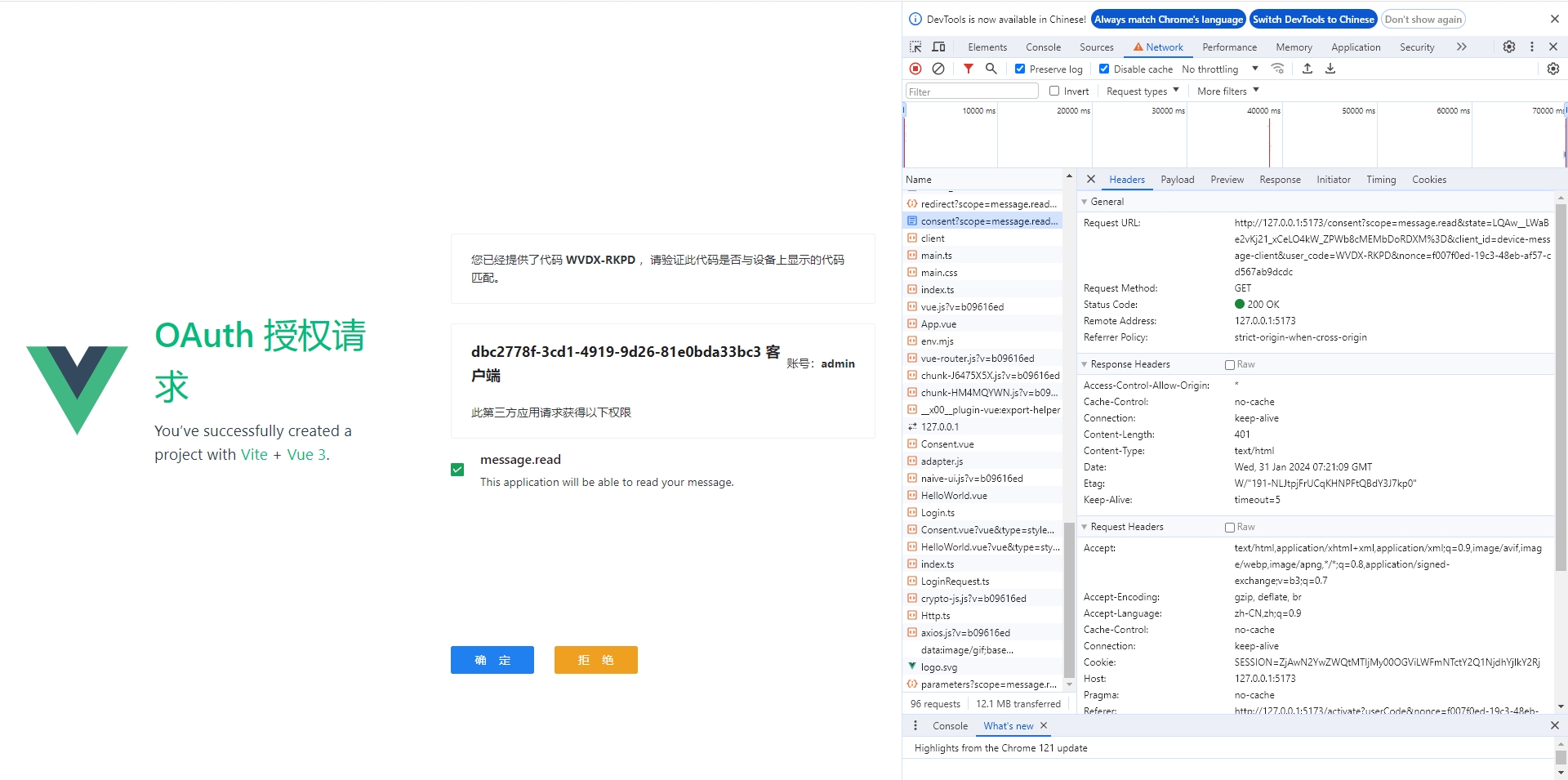This screenshot has width=1568, height=780.
Task: Click the blue 确定 confirm button
Action: click(492, 660)
